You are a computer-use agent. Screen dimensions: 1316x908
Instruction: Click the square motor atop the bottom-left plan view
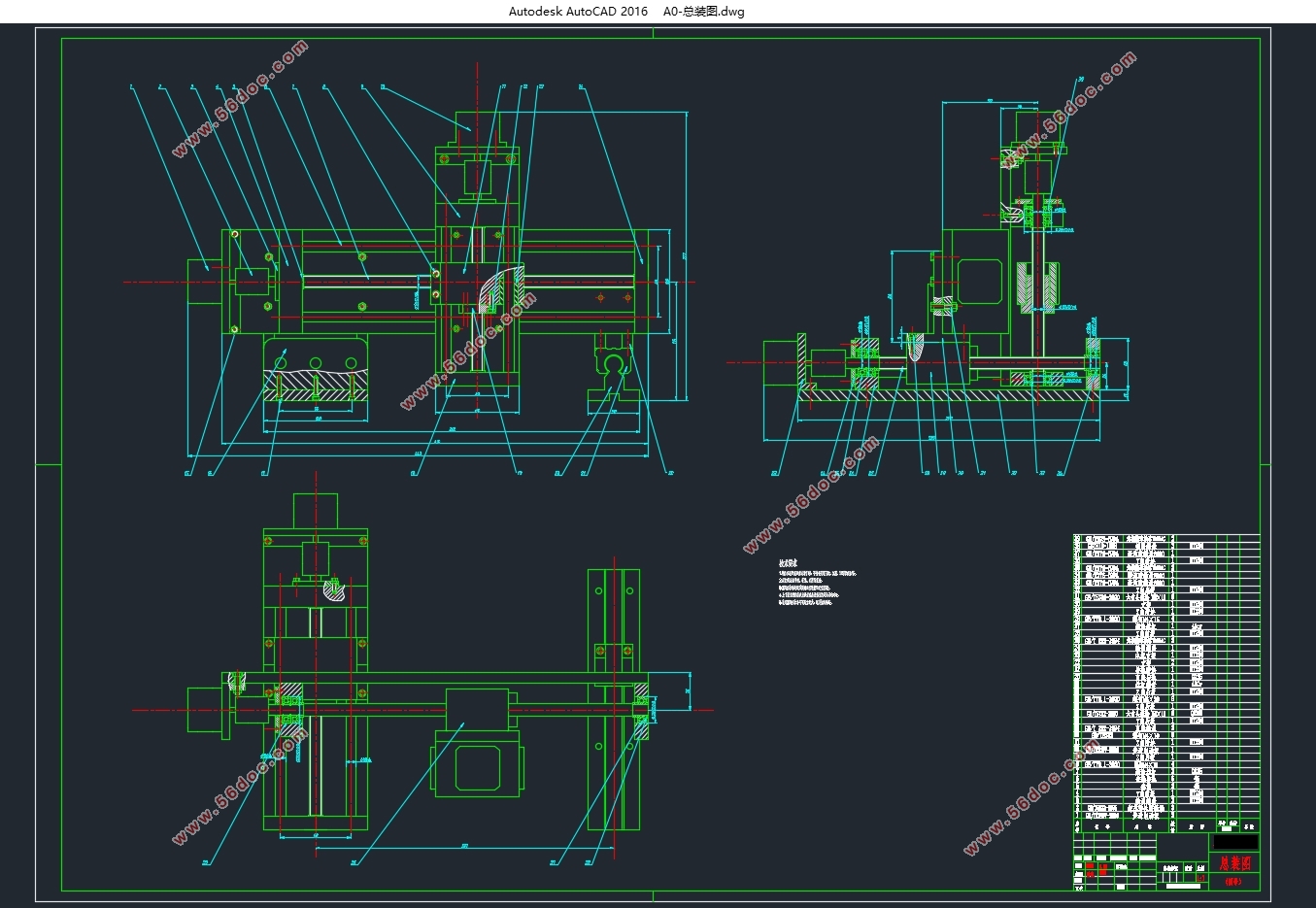316,512
